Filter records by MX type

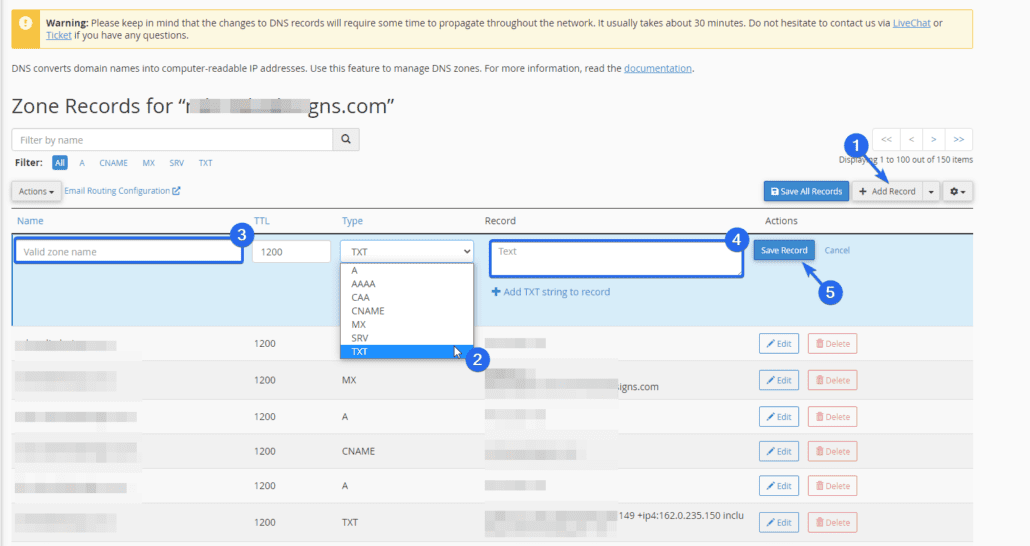(x=148, y=163)
